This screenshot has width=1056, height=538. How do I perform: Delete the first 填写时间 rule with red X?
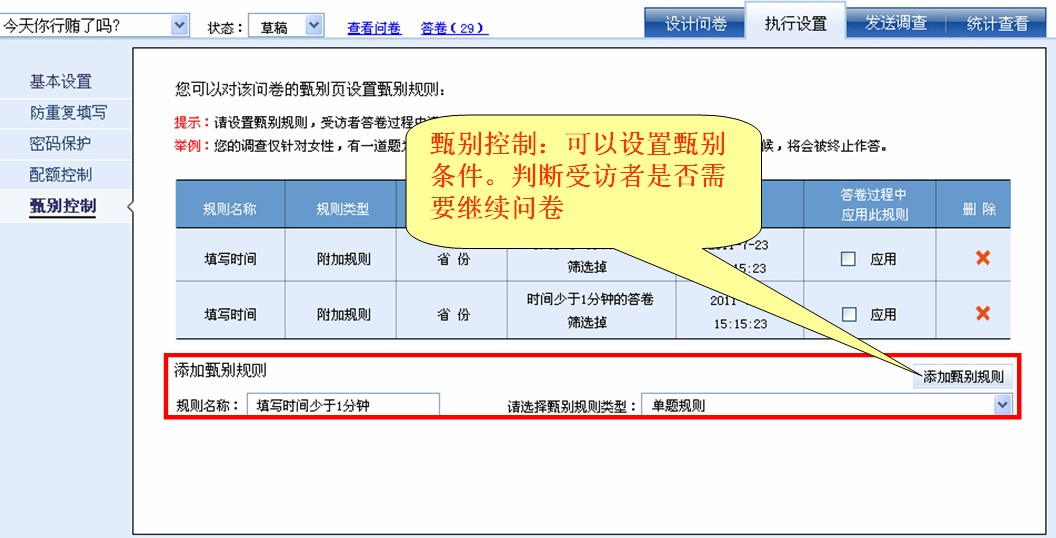tap(982, 258)
